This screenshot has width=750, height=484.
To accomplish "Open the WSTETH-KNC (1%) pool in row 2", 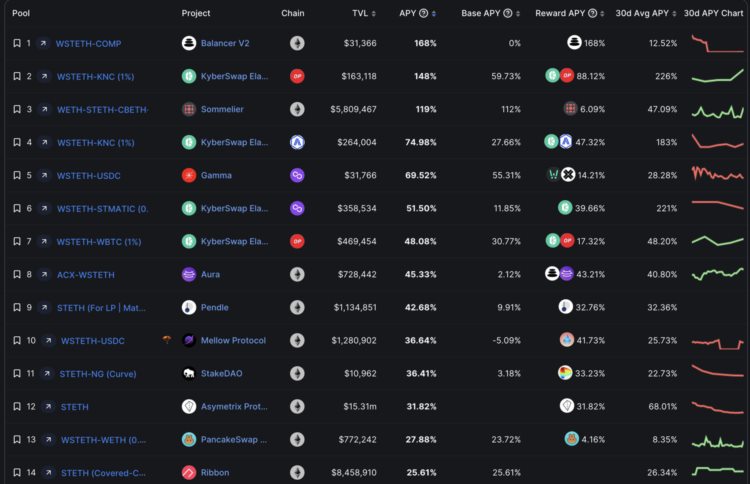I will [95, 76].
